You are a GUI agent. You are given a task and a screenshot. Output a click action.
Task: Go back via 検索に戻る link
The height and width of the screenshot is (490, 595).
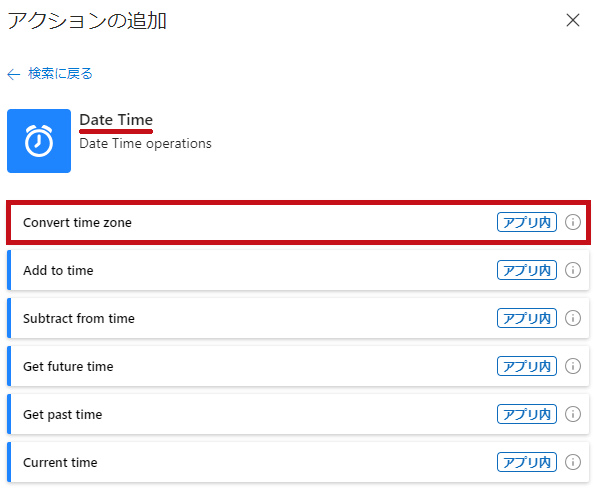pos(60,73)
